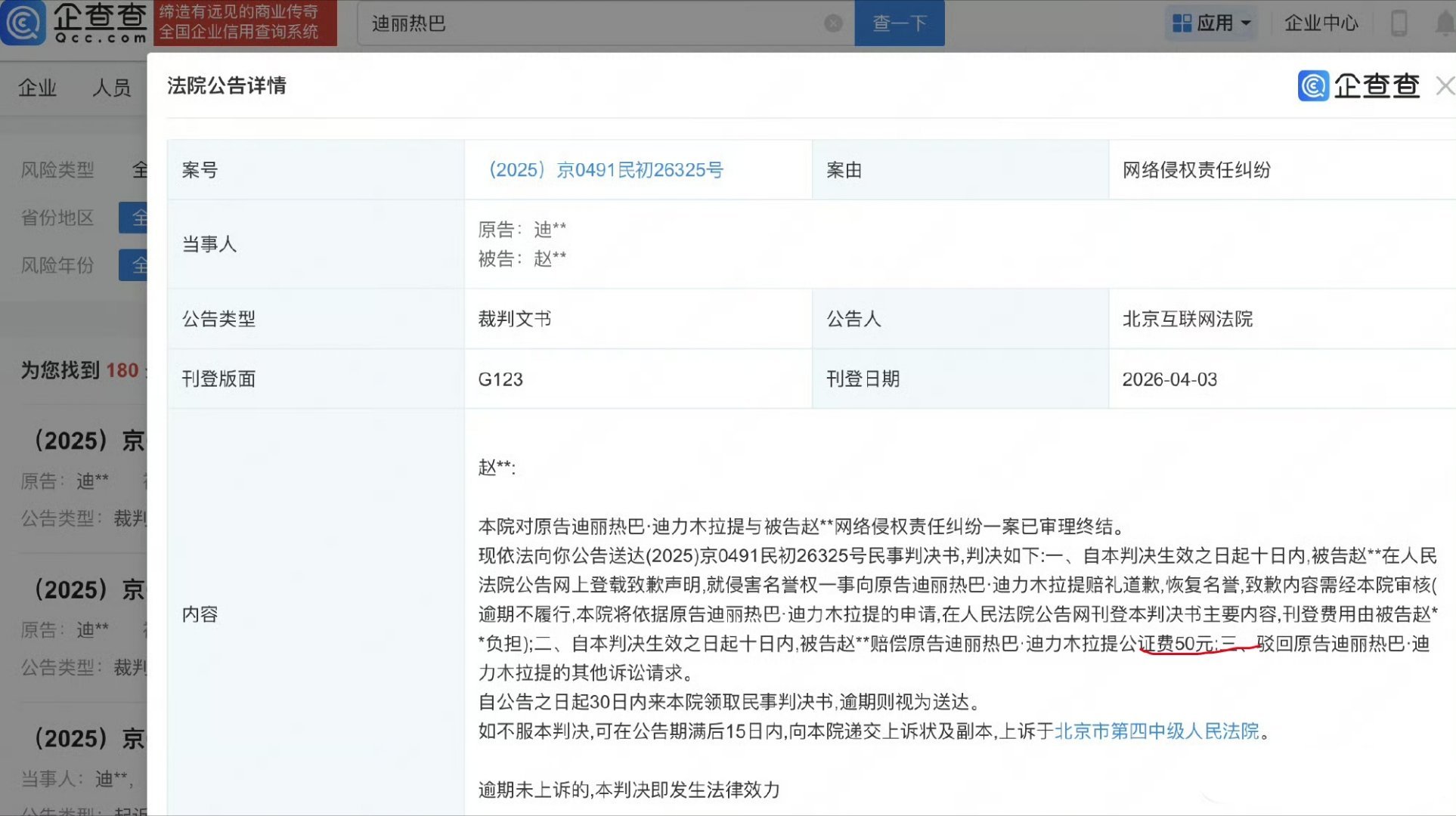This screenshot has width=1456, height=816.
Task: Clear the search box using the X icon
Action: click(832, 23)
